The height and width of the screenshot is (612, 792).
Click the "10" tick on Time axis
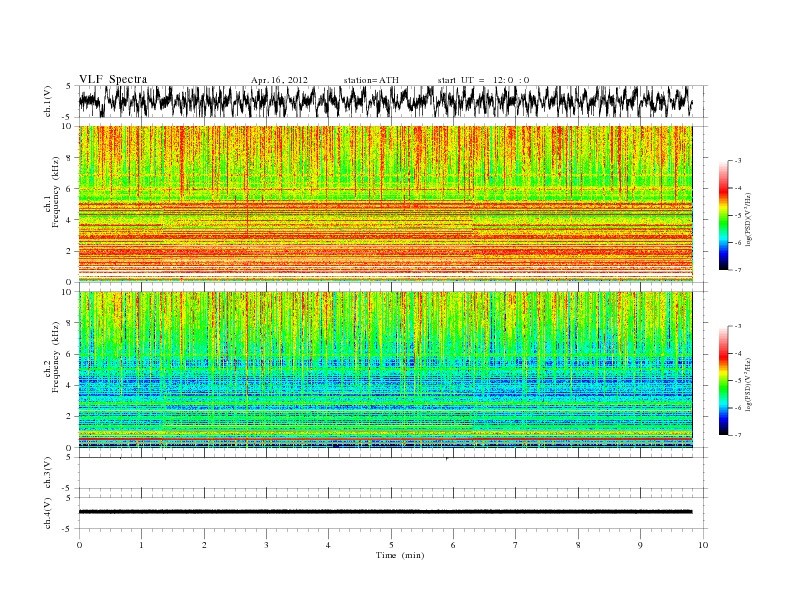pos(703,545)
